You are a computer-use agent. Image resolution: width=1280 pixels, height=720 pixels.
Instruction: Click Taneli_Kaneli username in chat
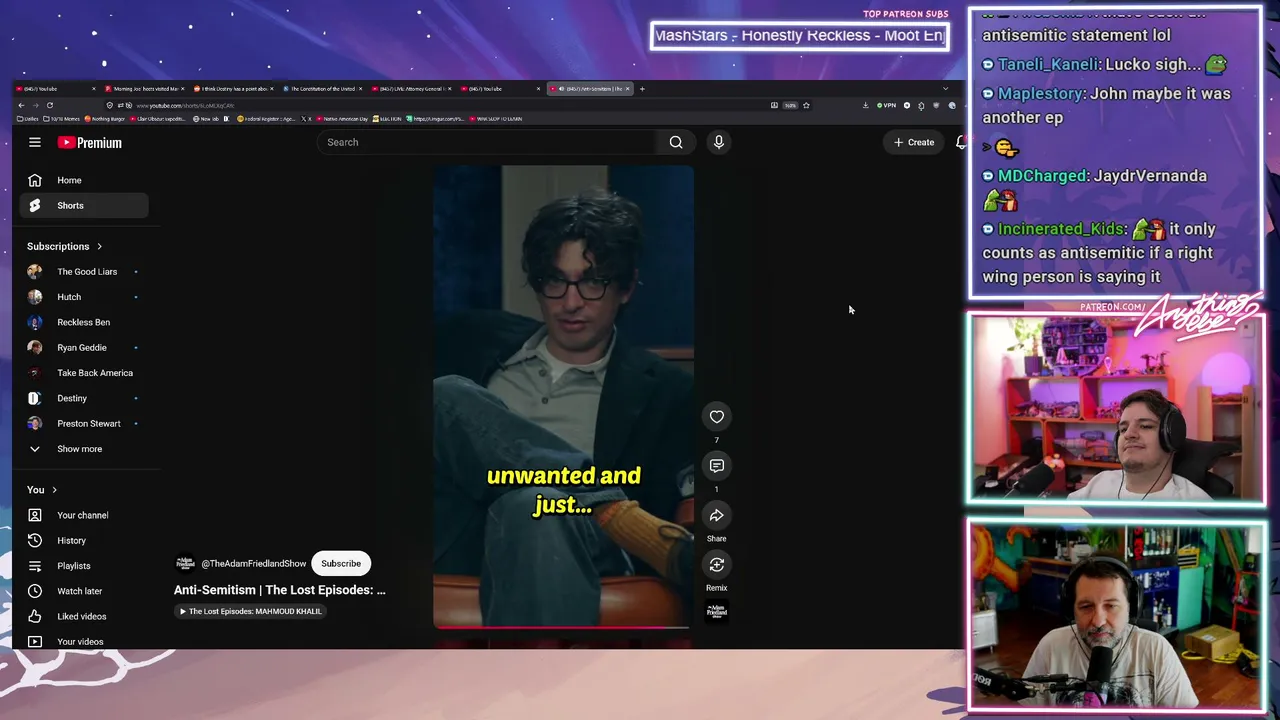[x=1048, y=64]
